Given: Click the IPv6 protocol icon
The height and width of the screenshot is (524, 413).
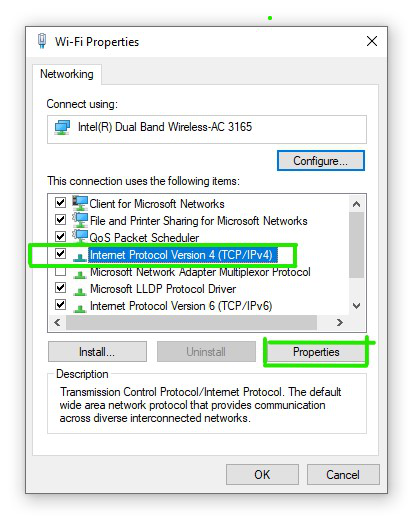Looking at the screenshot, I should (x=80, y=308).
